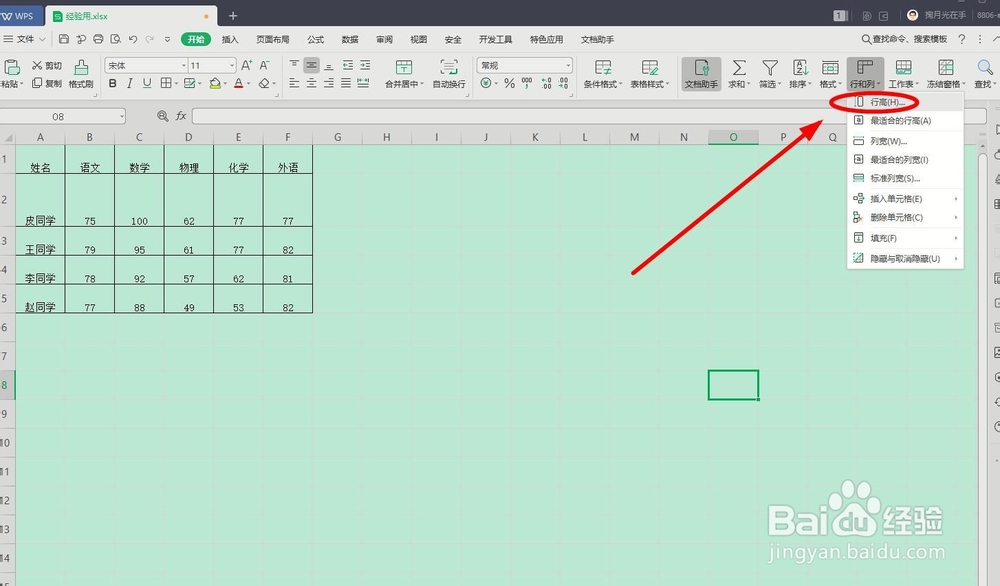The width and height of the screenshot is (1000, 586).
Task: Open Freeze Panes (冻结窗格)
Action: click(x=946, y=74)
